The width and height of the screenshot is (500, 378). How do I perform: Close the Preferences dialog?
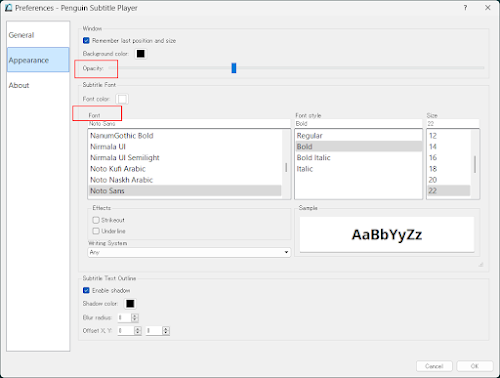coord(488,8)
